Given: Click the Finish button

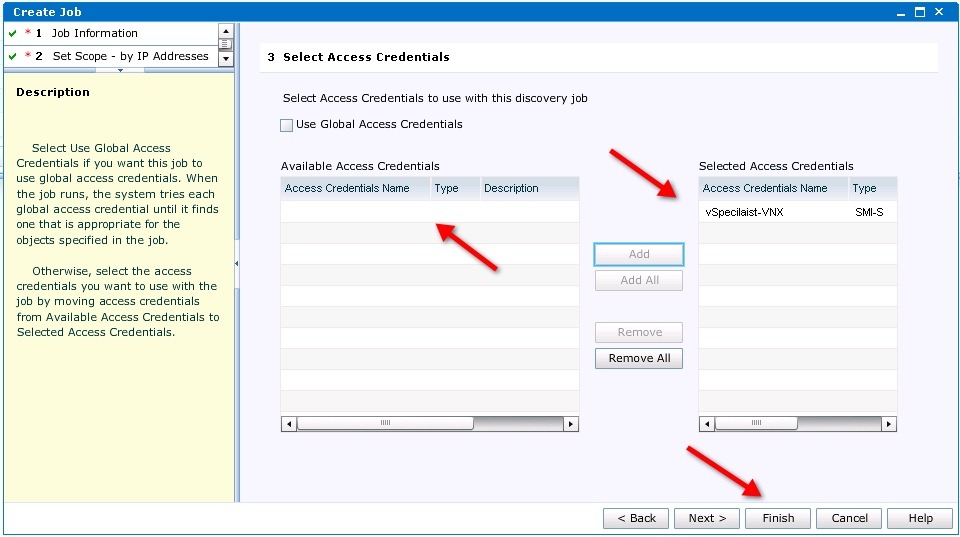Looking at the screenshot, I should pos(777,518).
